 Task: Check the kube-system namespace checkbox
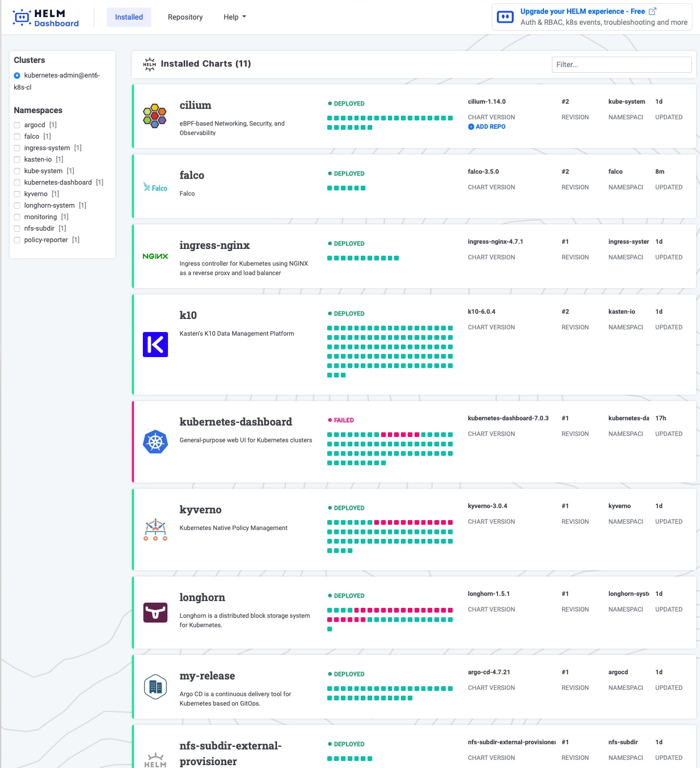coord(17,171)
